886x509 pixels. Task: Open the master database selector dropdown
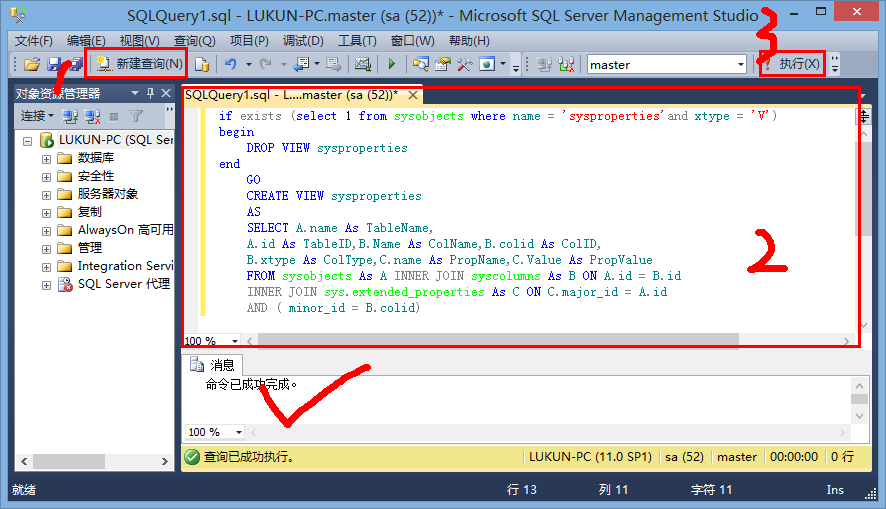point(740,64)
